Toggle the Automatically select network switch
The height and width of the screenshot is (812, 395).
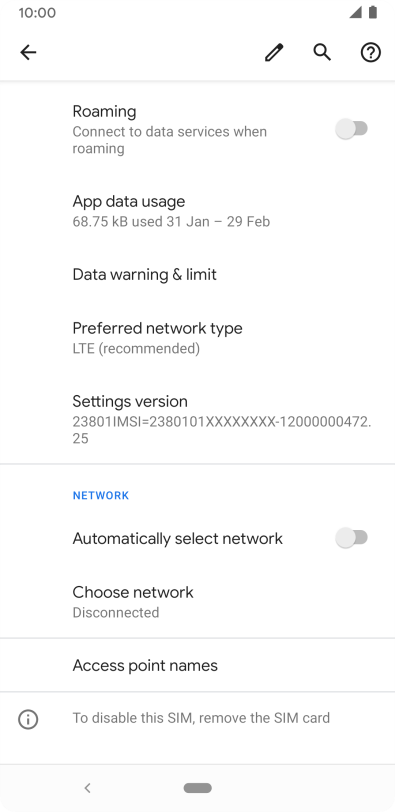tap(352, 538)
